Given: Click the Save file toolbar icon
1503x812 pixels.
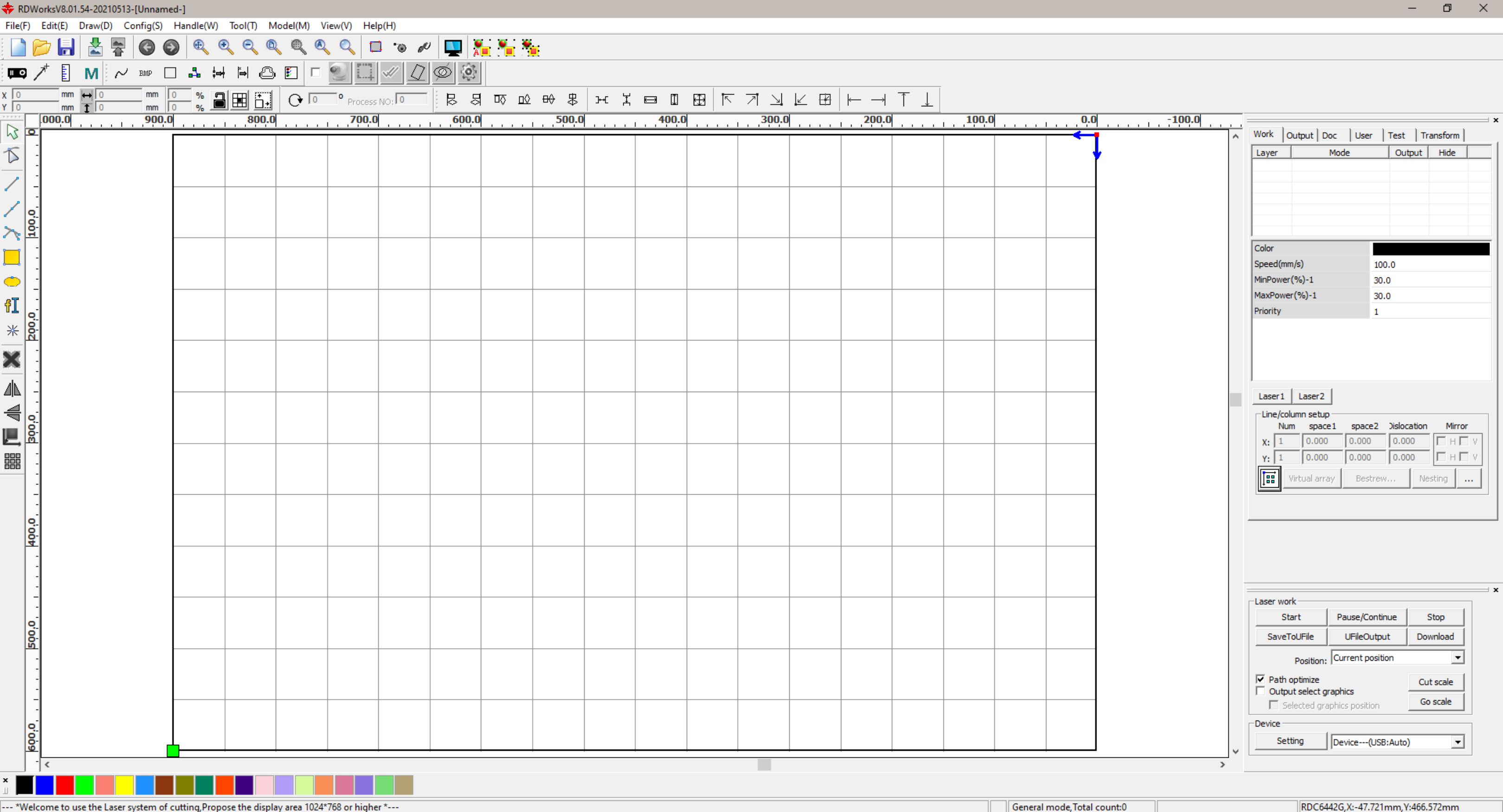Looking at the screenshot, I should point(65,47).
